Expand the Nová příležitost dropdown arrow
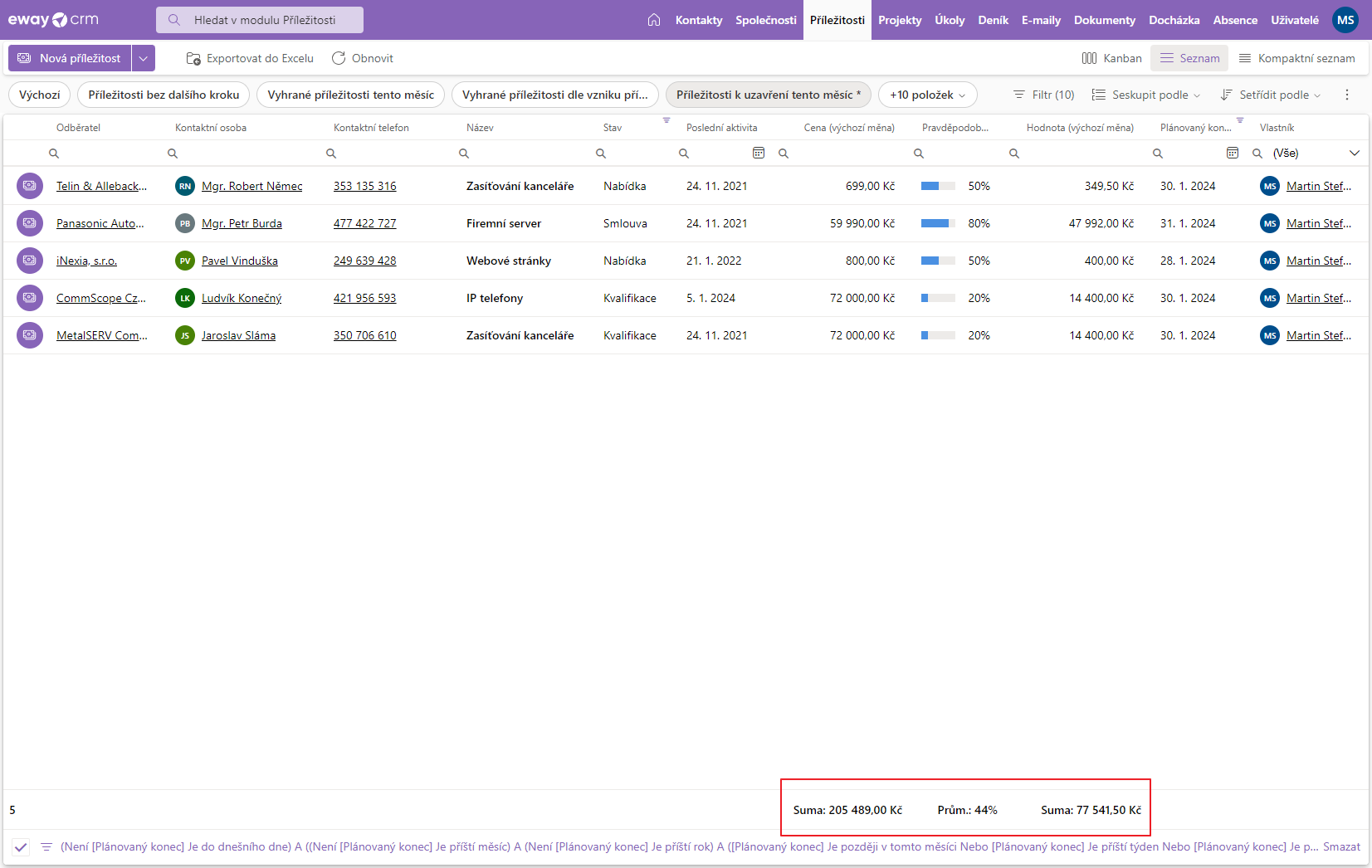This screenshot has height=868, width=1372. click(x=144, y=58)
